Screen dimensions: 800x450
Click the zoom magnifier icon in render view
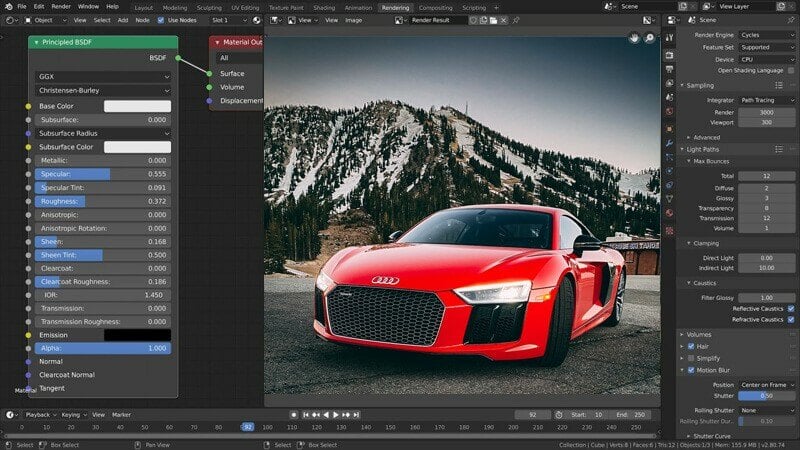[x=649, y=38]
